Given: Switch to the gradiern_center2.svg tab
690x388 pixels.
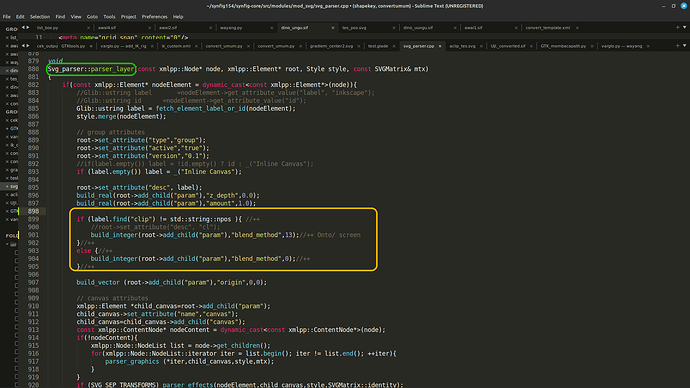Looking at the screenshot, I should click(331, 46).
